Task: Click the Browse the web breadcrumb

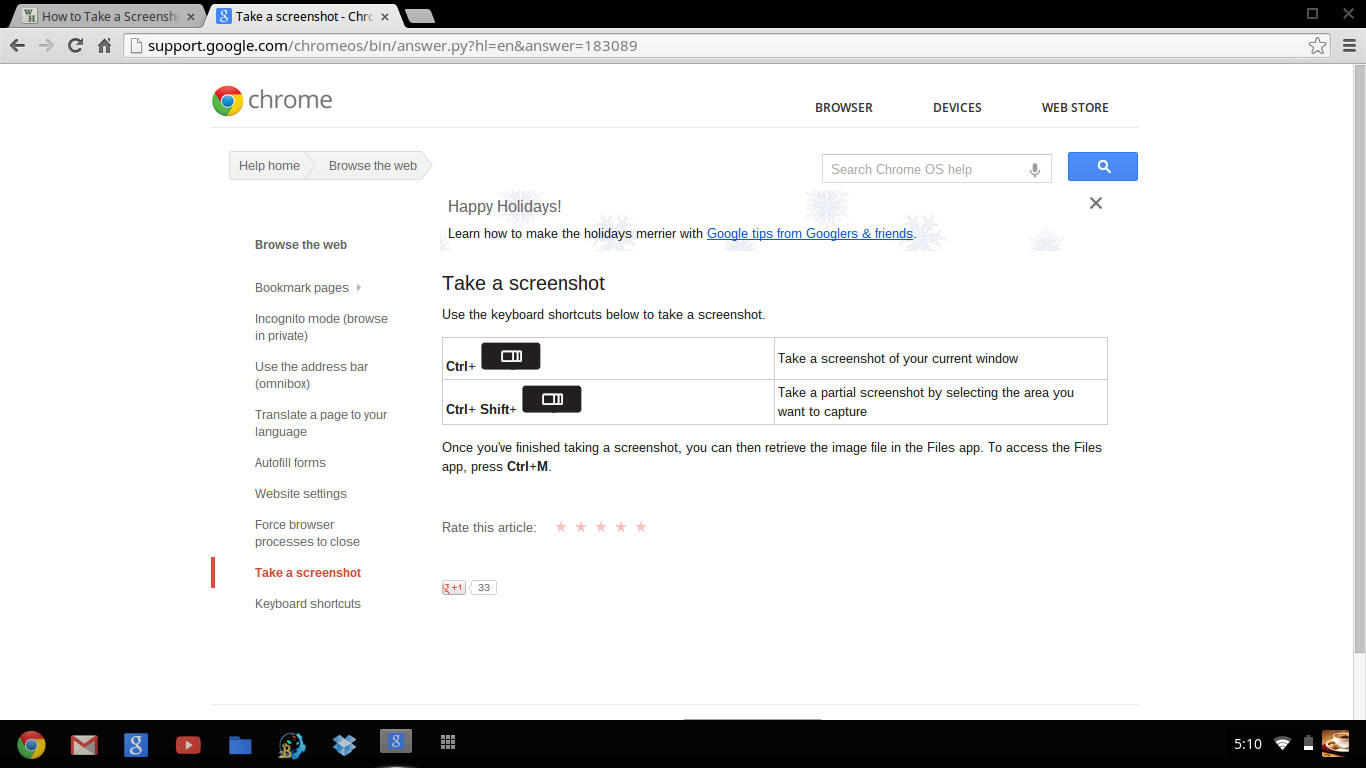Action: click(372, 166)
